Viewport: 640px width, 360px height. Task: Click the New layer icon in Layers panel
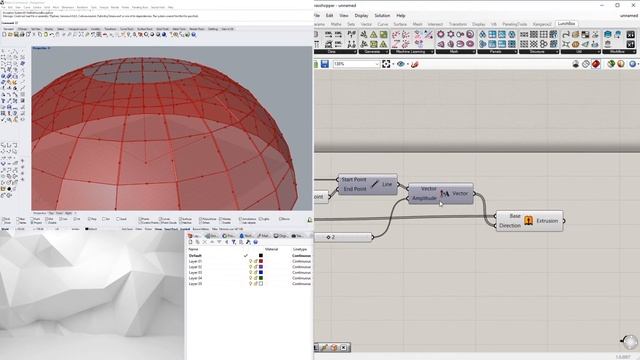191,242
